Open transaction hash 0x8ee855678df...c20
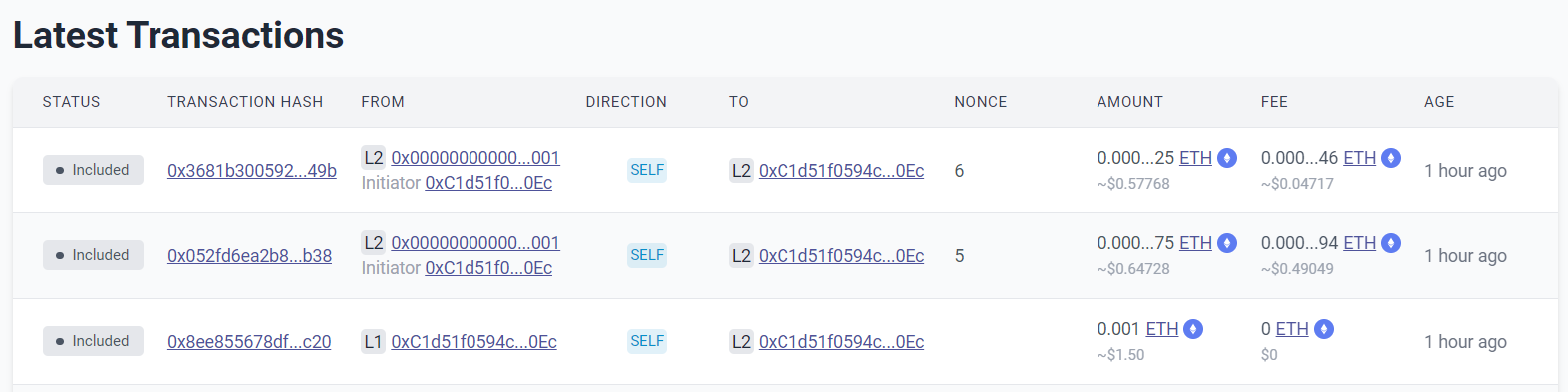This screenshot has width=1568, height=392. 249,342
